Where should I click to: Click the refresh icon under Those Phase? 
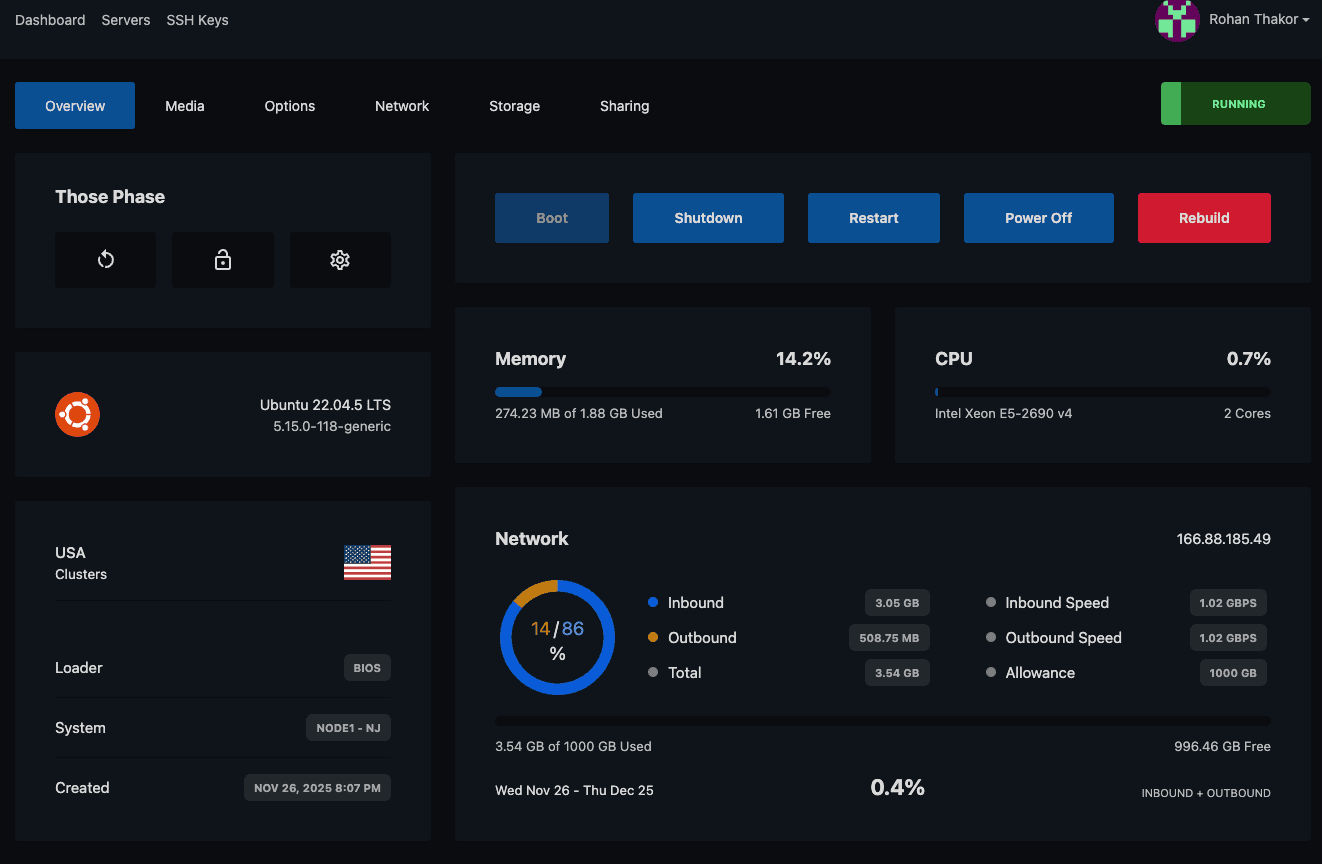(105, 259)
